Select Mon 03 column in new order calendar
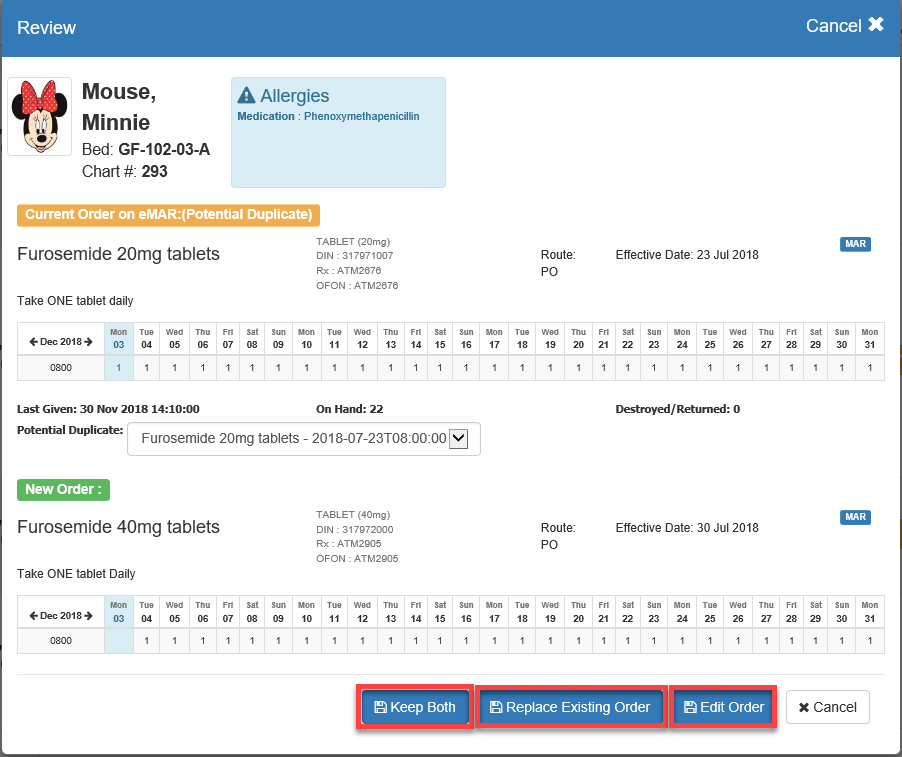This screenshot has width=902, height=757. coord(118,611)
